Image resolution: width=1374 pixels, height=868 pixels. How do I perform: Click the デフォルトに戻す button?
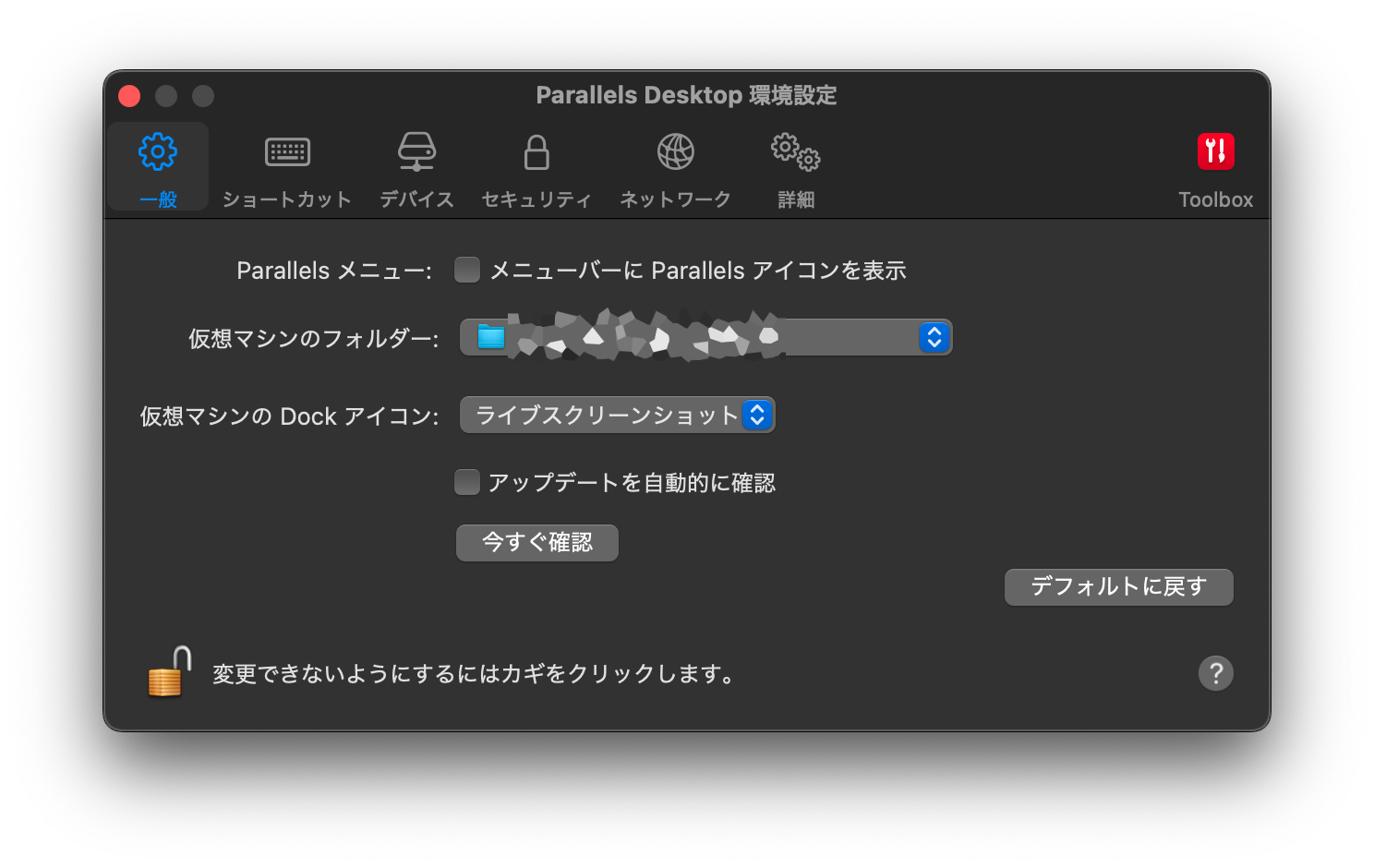1118,586
